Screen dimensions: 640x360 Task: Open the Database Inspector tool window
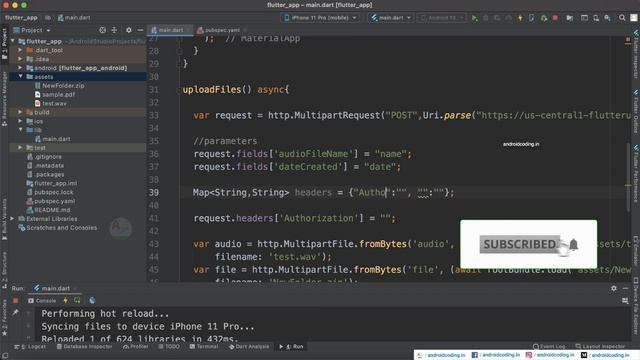[84, 347]
